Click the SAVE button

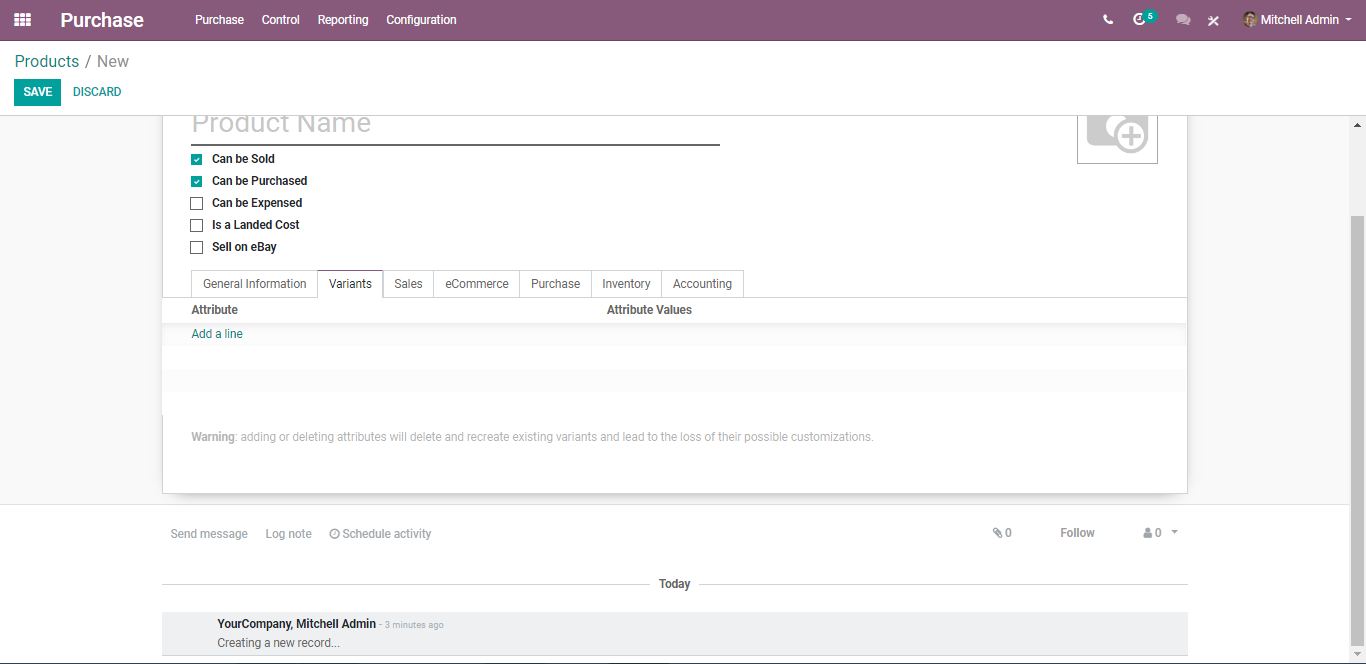[37, 92]
